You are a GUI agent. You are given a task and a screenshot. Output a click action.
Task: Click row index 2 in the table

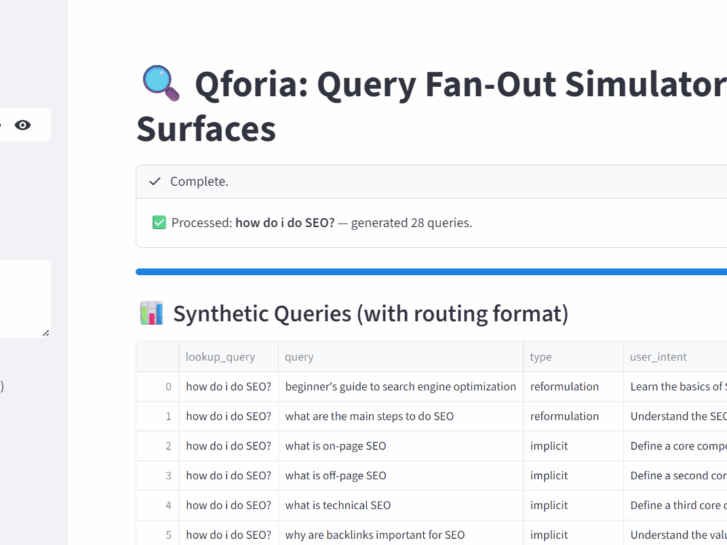[158, 446]
